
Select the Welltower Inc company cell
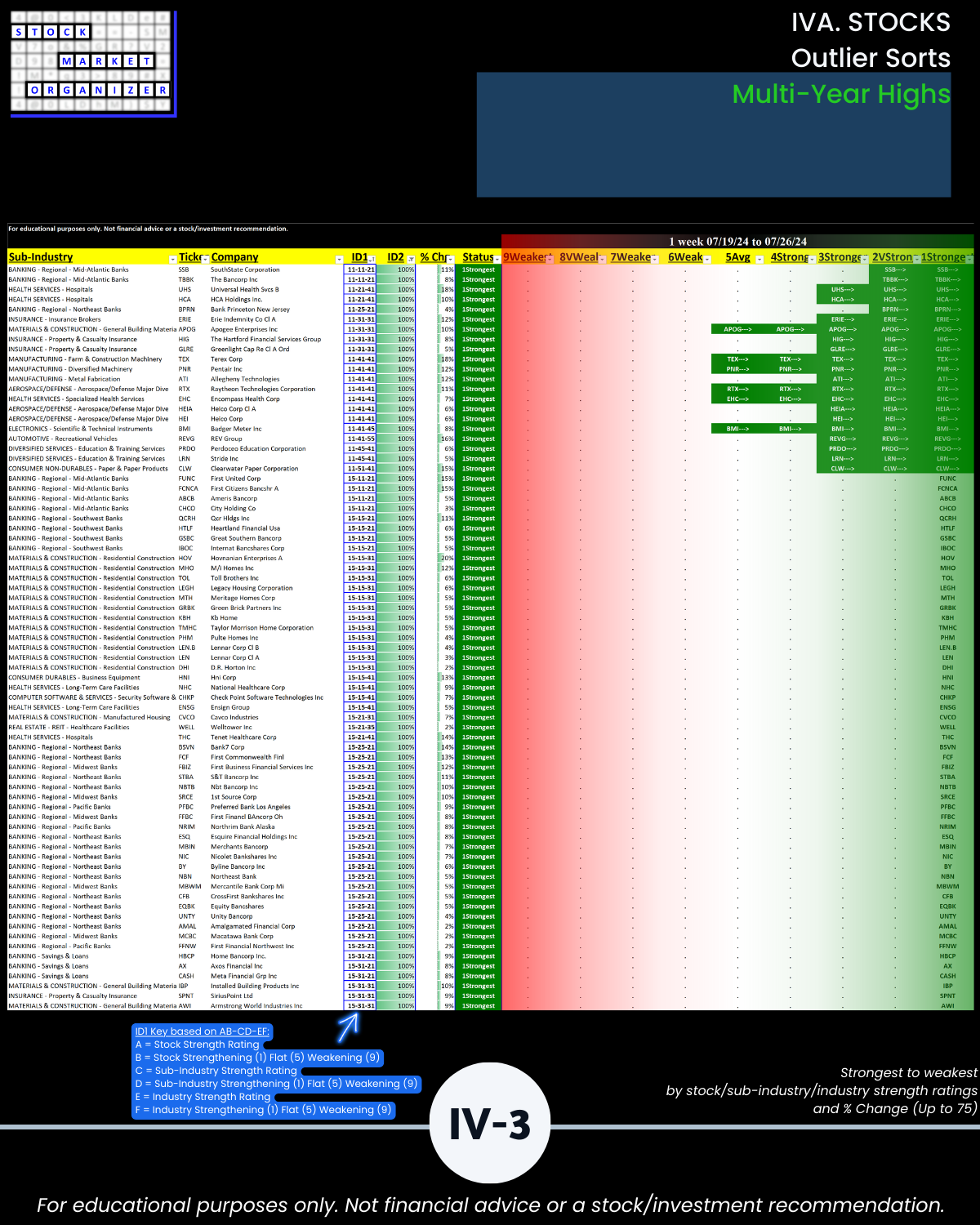276,727
